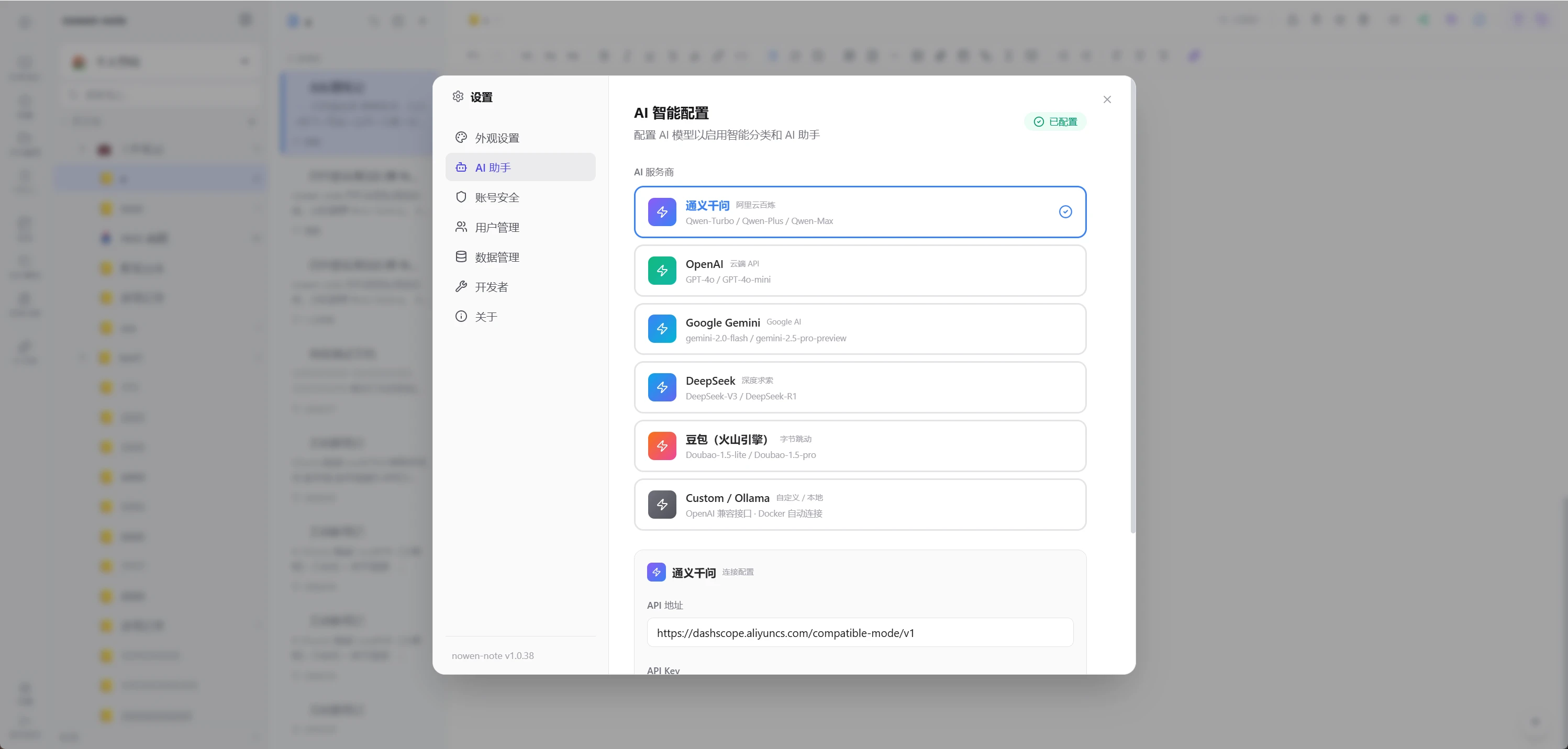The height and width of the screenshot is (749, 1568).
Task: Click the Custom / Ollama gray icon
Action: click(x=662, y=505)
